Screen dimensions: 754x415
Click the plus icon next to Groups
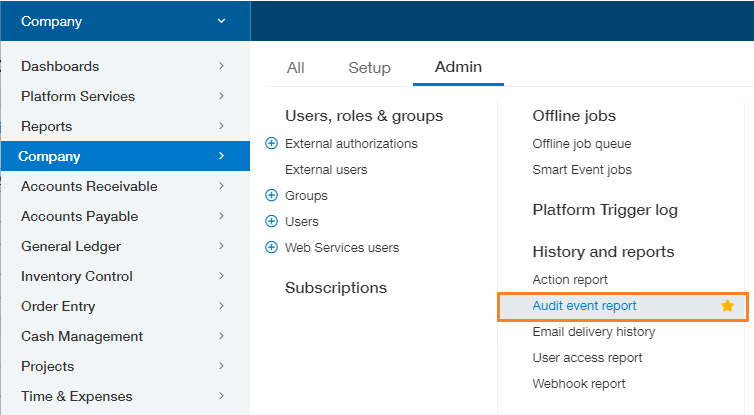[271, 195]
